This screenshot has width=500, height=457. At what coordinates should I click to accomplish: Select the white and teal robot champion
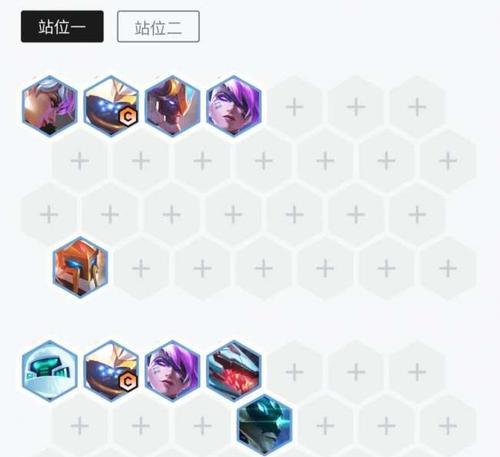50,371
